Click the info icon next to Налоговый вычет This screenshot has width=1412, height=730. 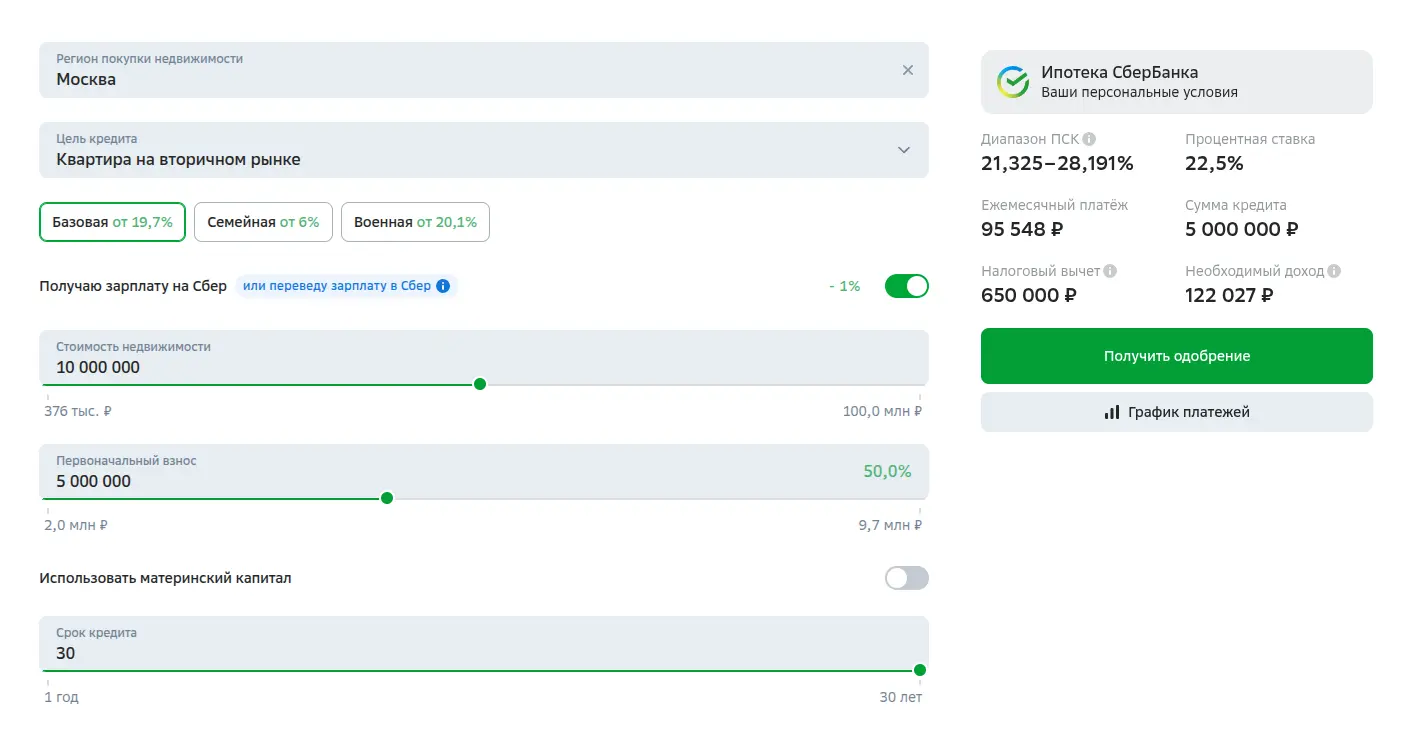pos(1110,271)
